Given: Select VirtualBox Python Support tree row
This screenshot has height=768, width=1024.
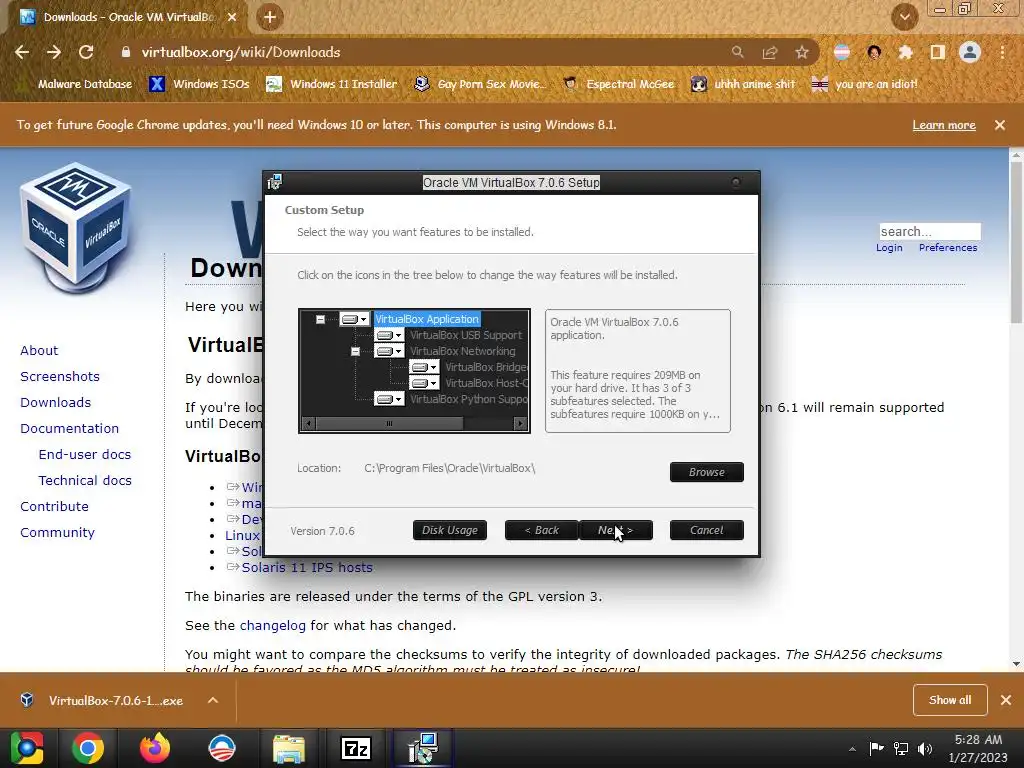Looking at the screenshot, I should tap(468, 399).
